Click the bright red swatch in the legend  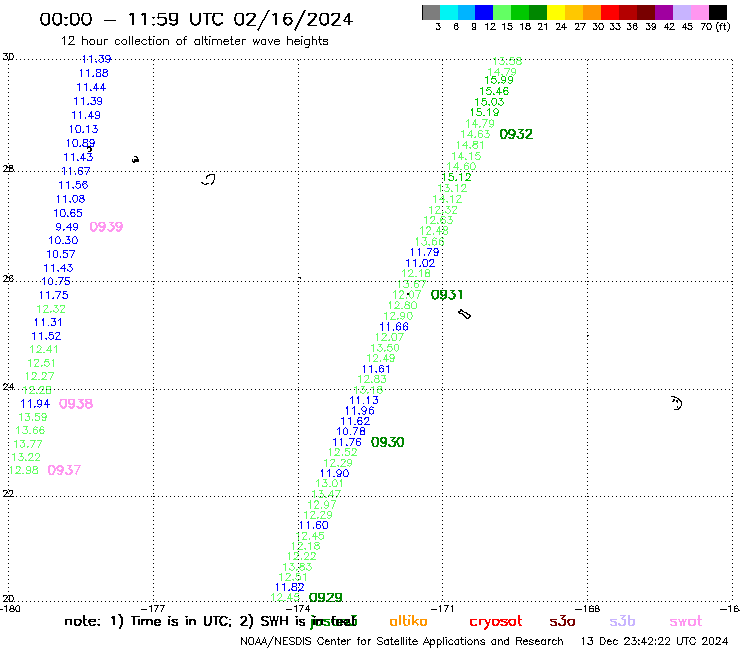pos(610,12)
